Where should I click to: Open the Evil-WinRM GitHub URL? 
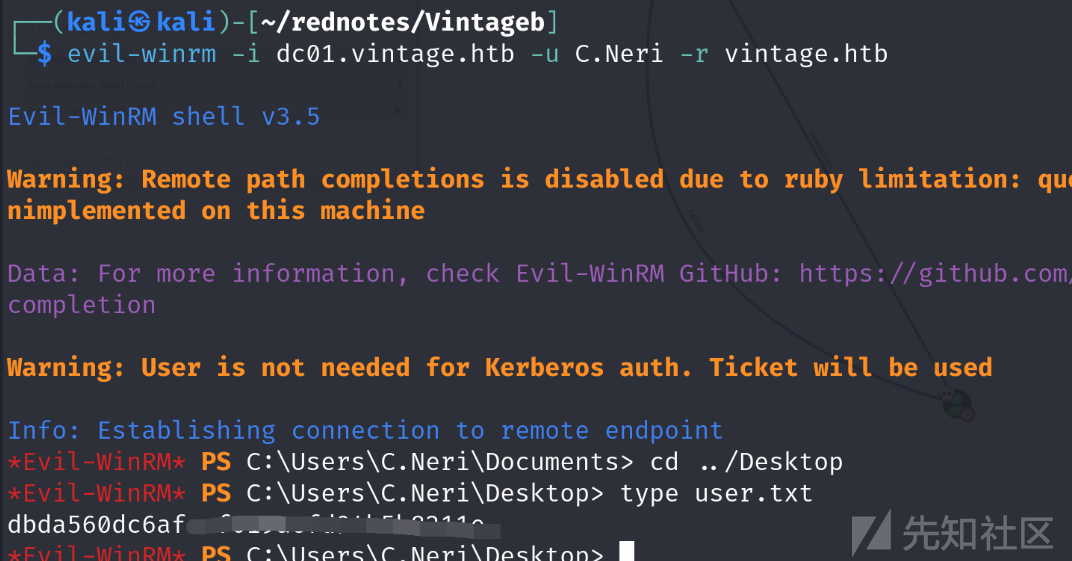coord(935,274)
